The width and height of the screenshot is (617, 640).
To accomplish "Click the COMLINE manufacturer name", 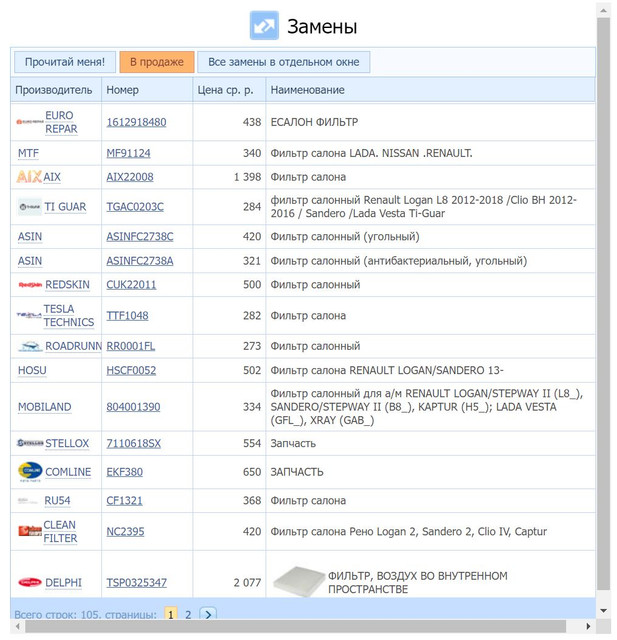I will pos(68,472).
